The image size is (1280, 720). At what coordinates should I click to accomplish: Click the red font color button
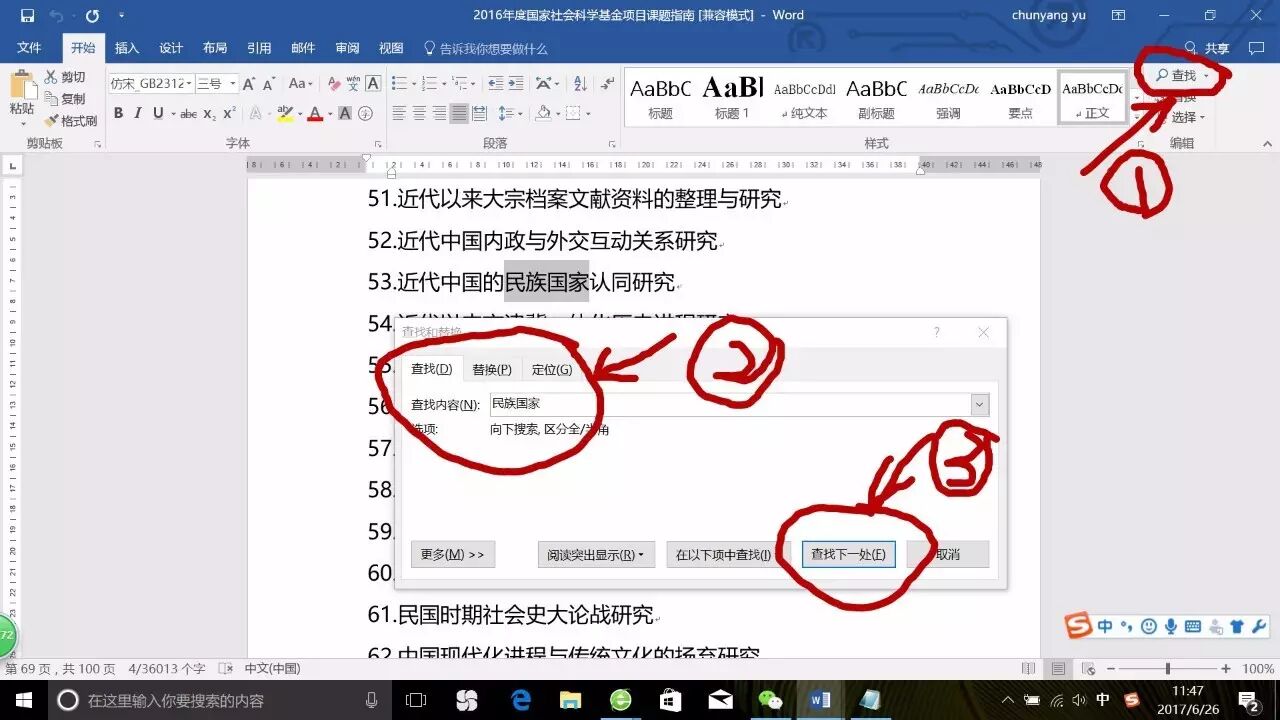coord(315,114)
